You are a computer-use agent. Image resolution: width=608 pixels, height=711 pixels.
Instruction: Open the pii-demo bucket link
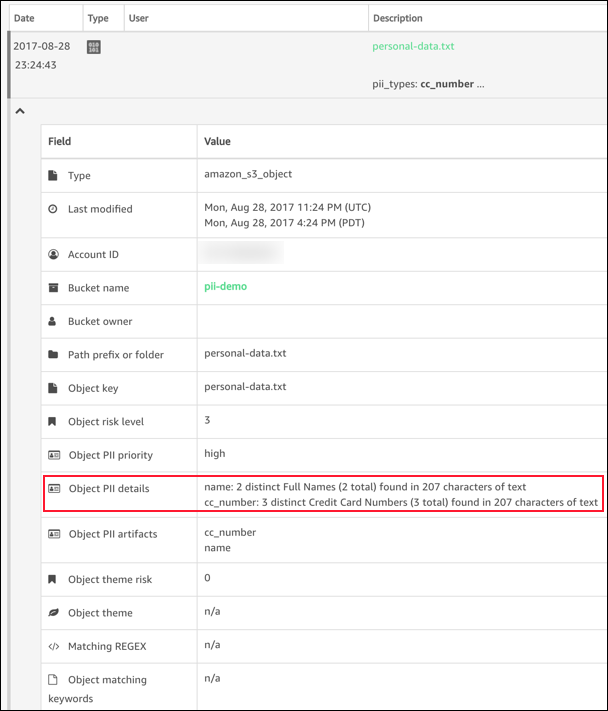(225, 286)
